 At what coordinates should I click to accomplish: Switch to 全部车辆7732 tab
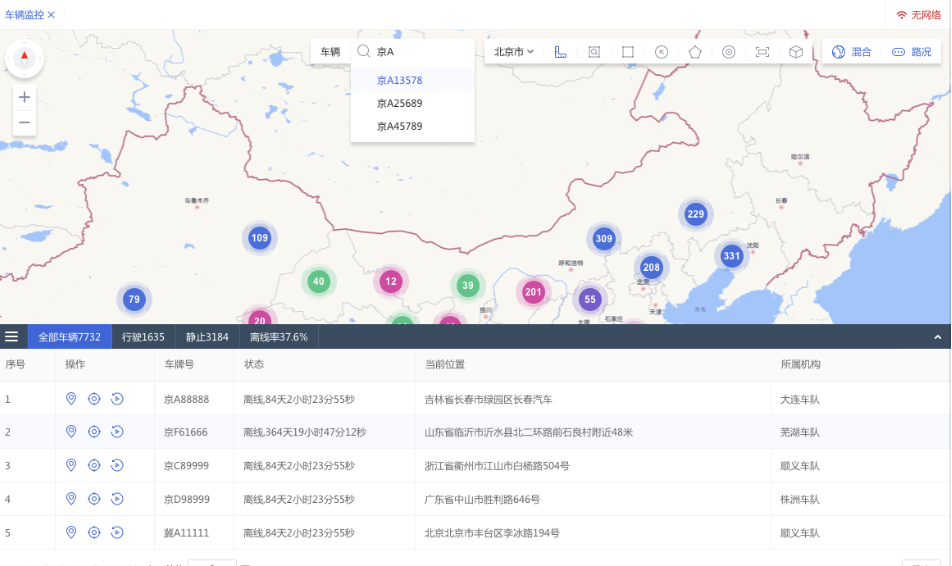(69, 337)
